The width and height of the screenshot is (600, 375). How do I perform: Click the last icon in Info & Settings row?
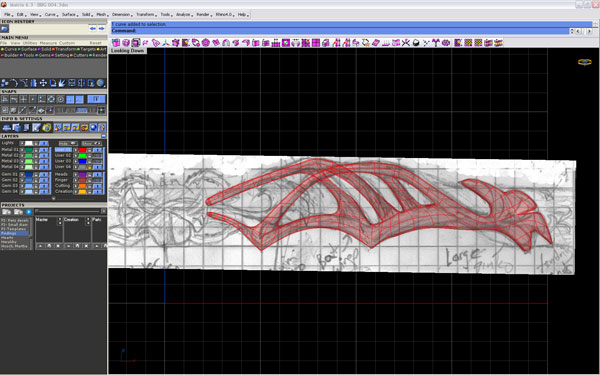tap(103, 127)
